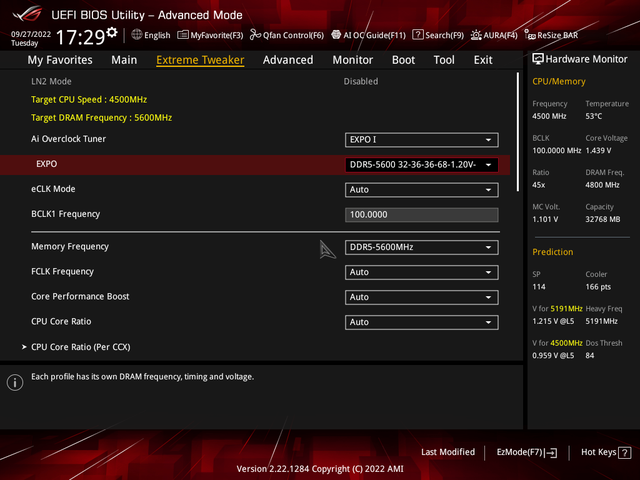The image size is (640, 480).
Task: Click the 45x ratio value
Action: [x=538, y=185]
